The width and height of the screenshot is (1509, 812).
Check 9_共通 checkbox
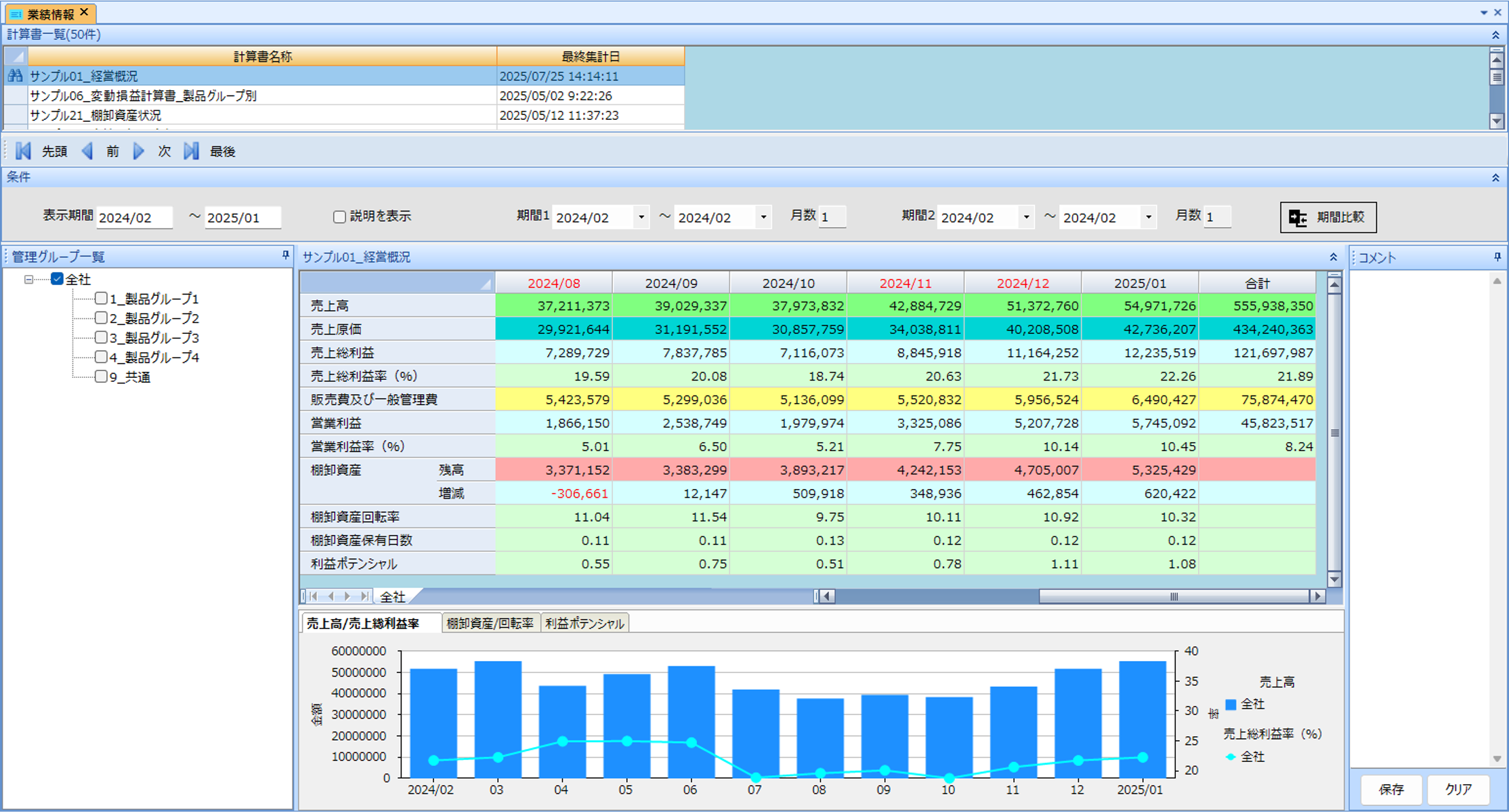(101, 377)
